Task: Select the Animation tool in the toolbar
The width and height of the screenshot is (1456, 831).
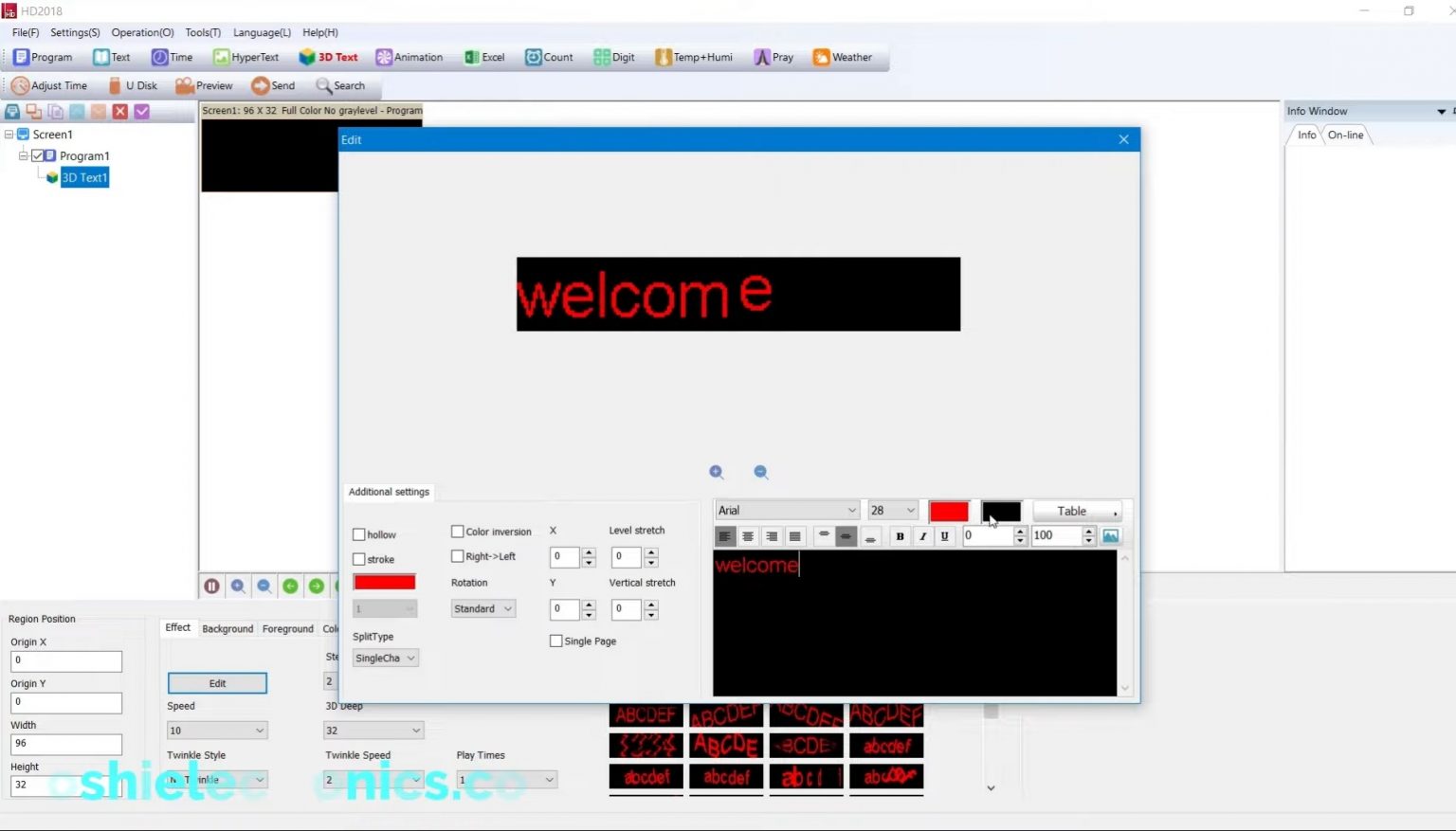Action: (x=409, y=57)
